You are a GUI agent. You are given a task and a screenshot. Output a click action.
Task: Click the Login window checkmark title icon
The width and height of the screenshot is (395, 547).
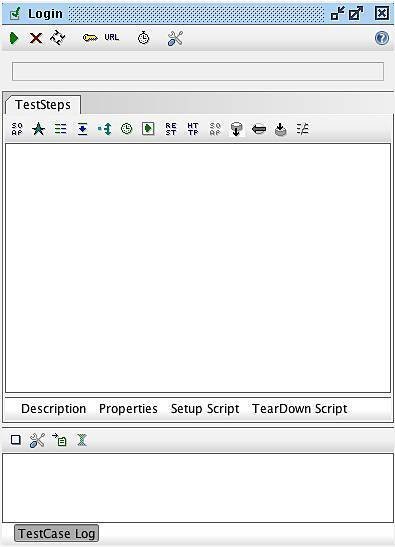[x=15, y=14]
